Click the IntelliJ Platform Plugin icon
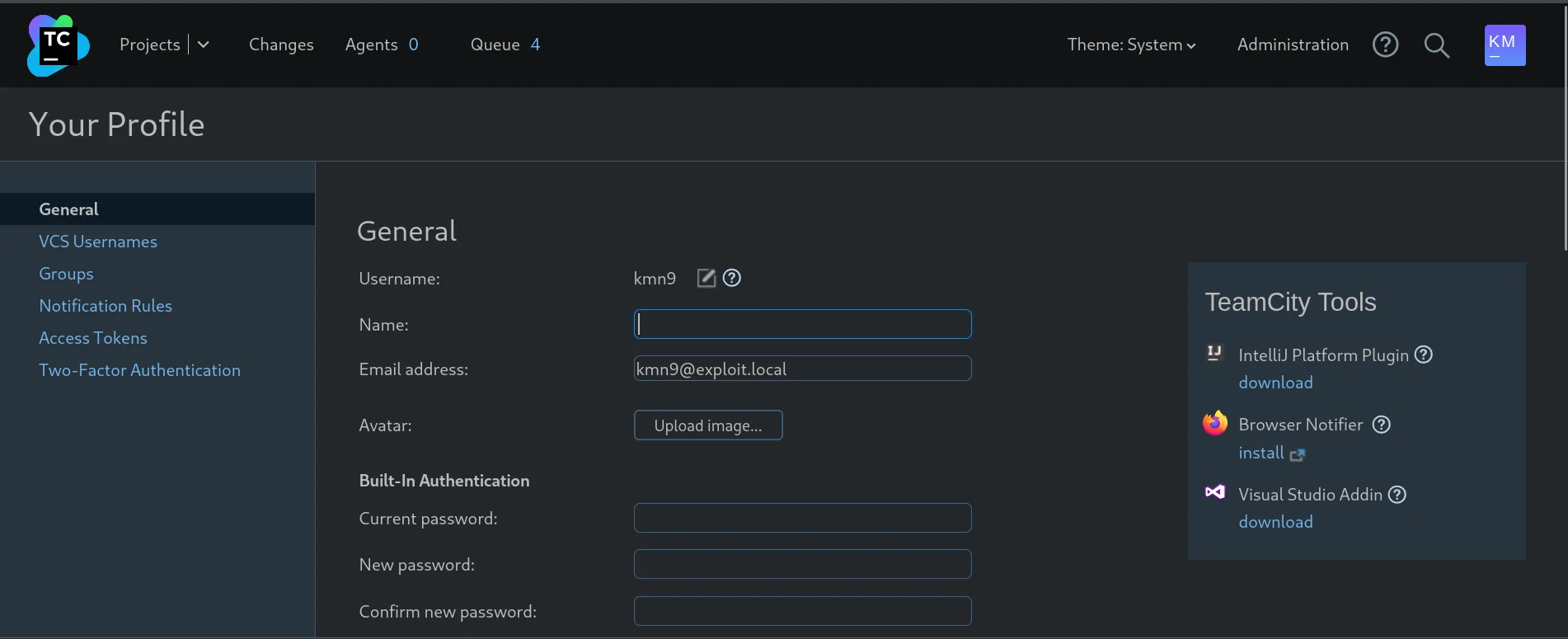 tap(1214, 353)
